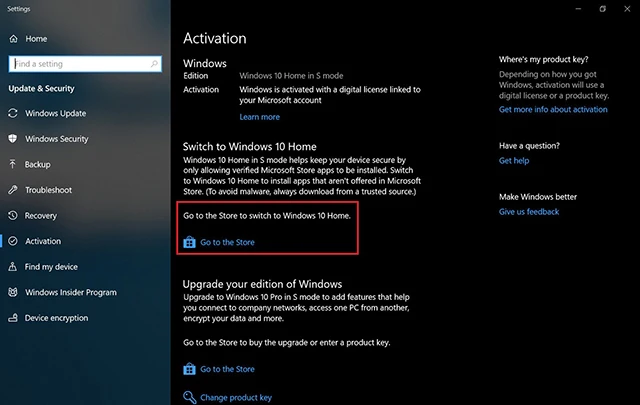Click 'Where's my product key?' heading
640x405 pixels.
point(543,59)
